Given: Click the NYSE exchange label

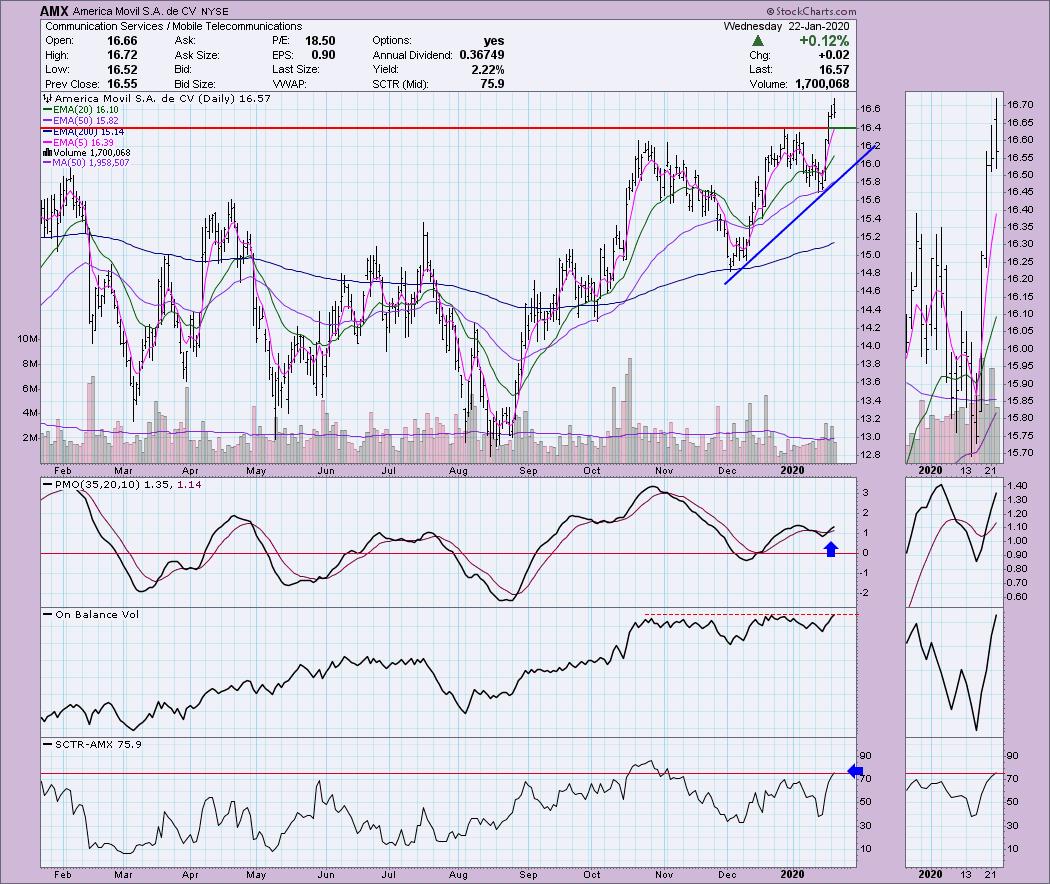Looking at the screenshot, I should coord(214,11).
